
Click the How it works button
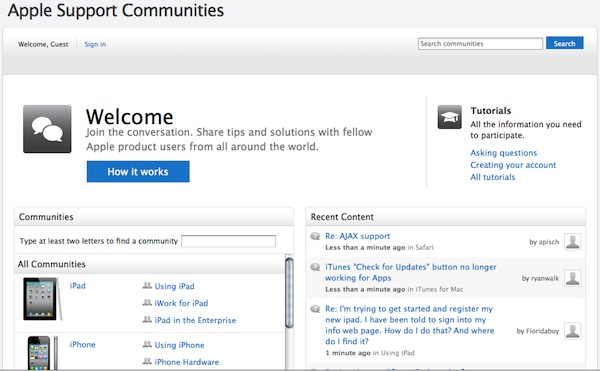pyautogui.click(x=138, y=171)
